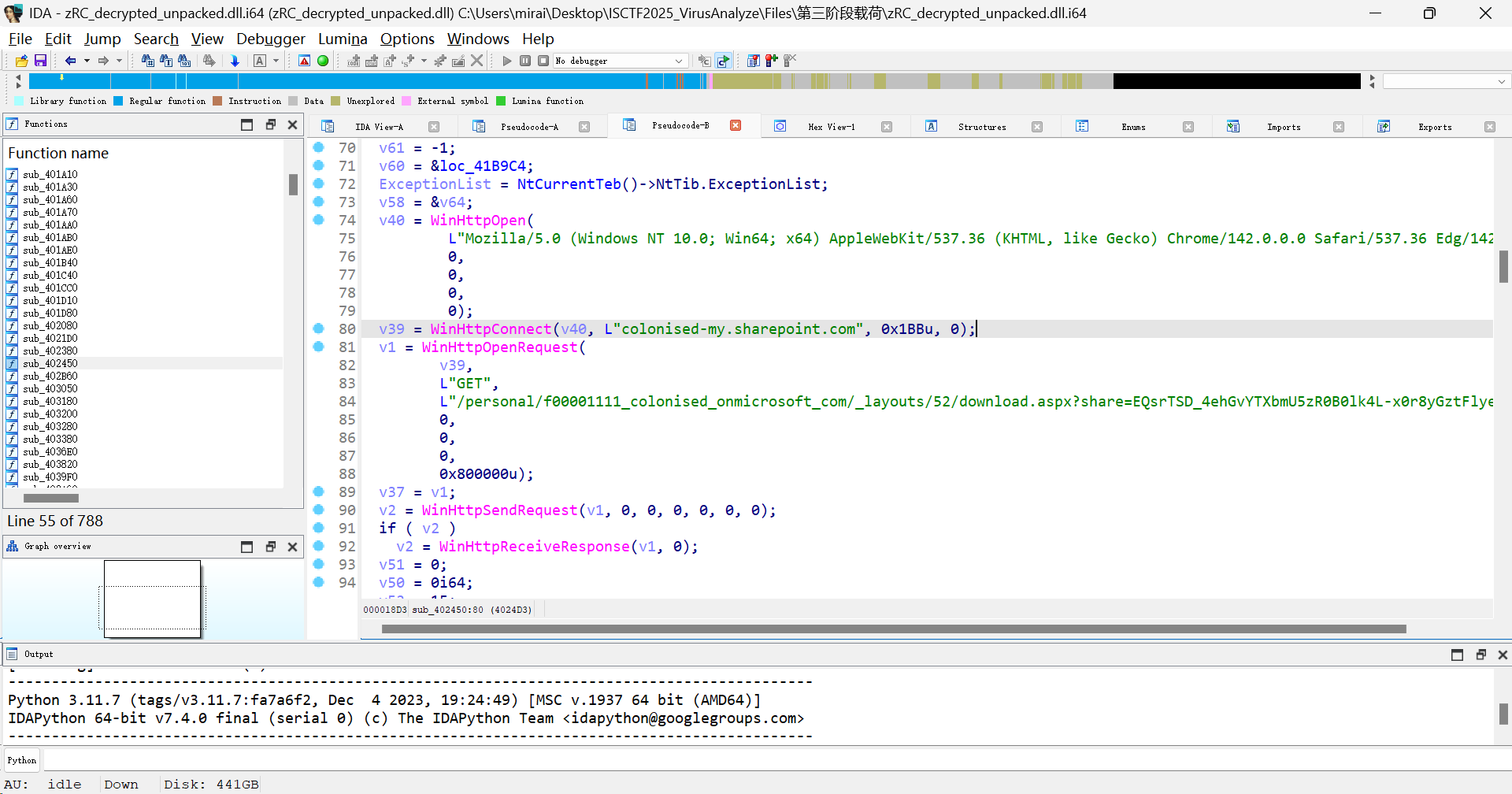Image resolution: width=1512 pixels, height=794 pixels.
Task: Click the convert-to-string A icon
Action: point(390,61)
